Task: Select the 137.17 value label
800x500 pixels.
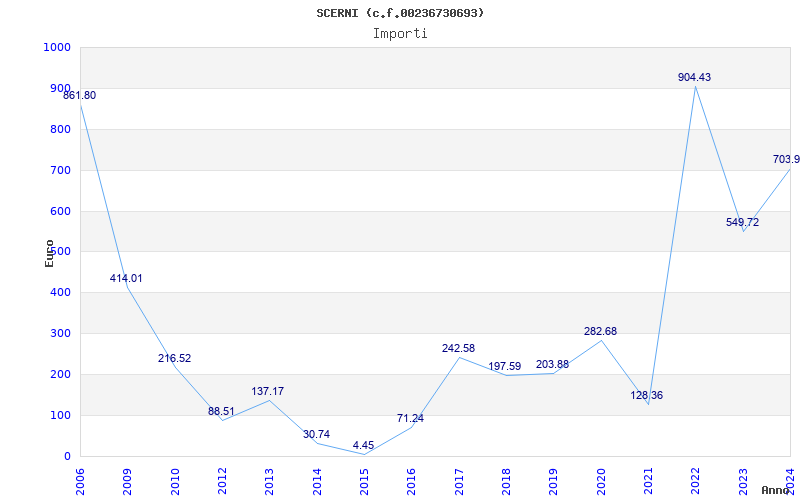Action: coord(267,391)
